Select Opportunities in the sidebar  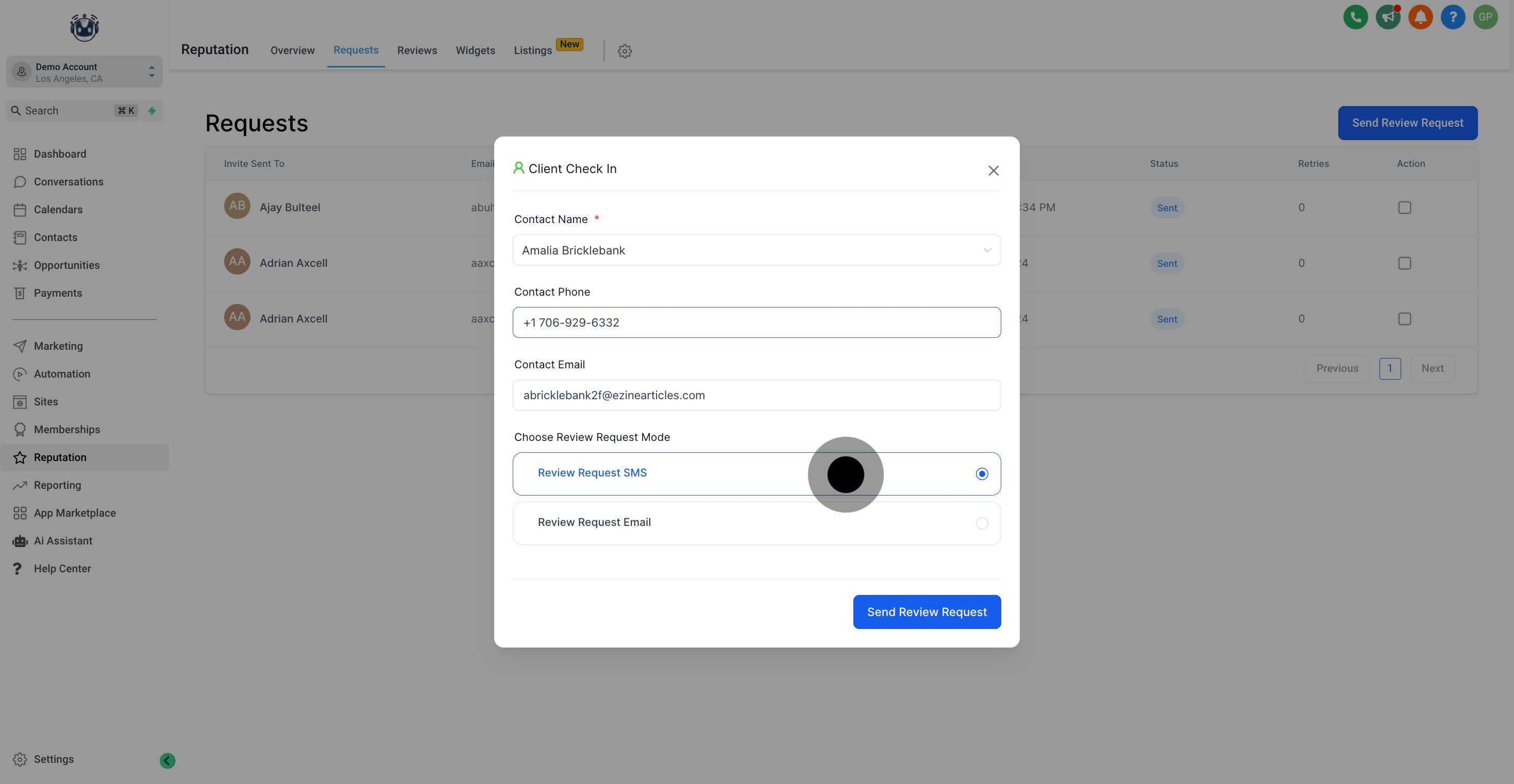point(65,265)
